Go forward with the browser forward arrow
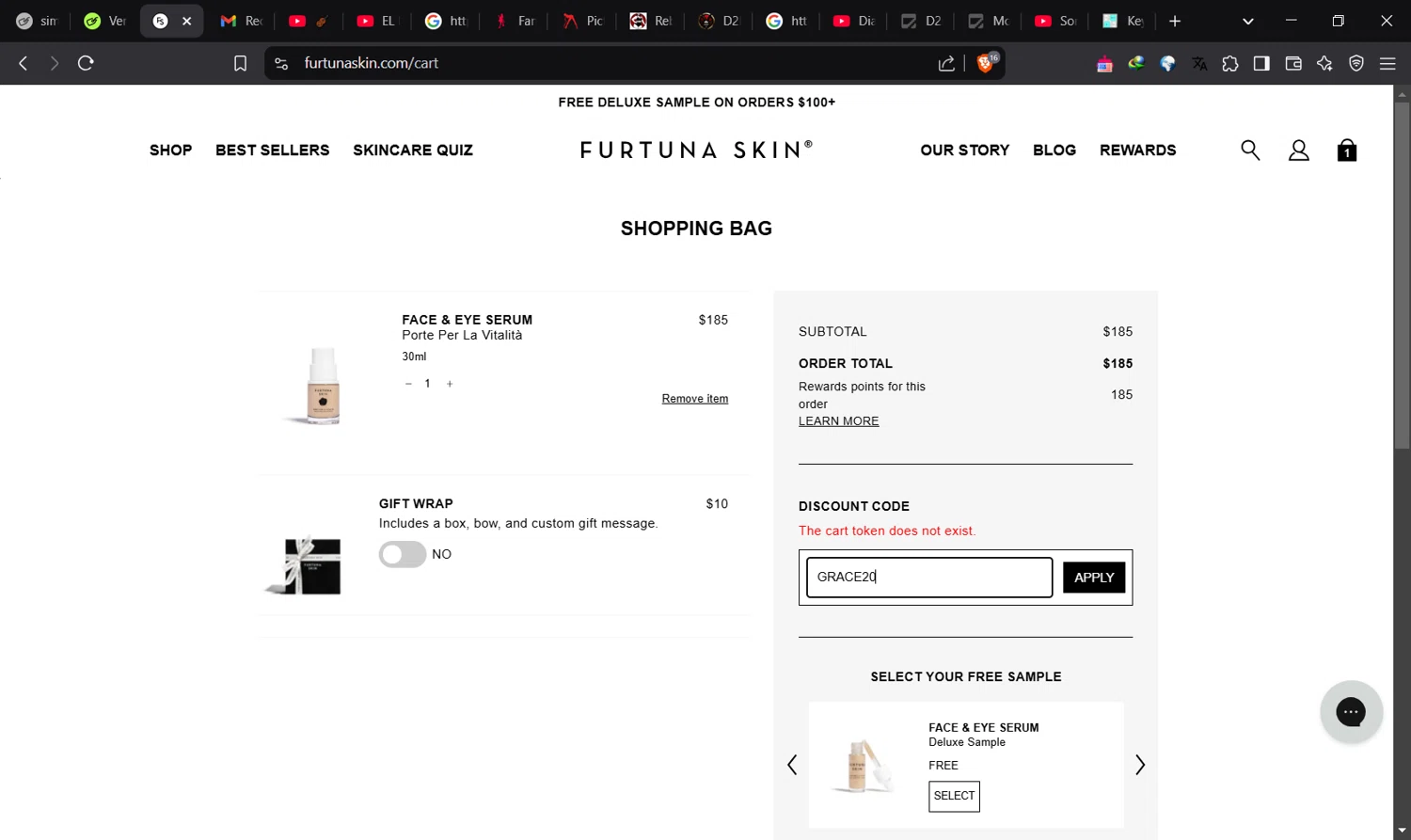This screenshot has height=840, width=1411. 55,63
